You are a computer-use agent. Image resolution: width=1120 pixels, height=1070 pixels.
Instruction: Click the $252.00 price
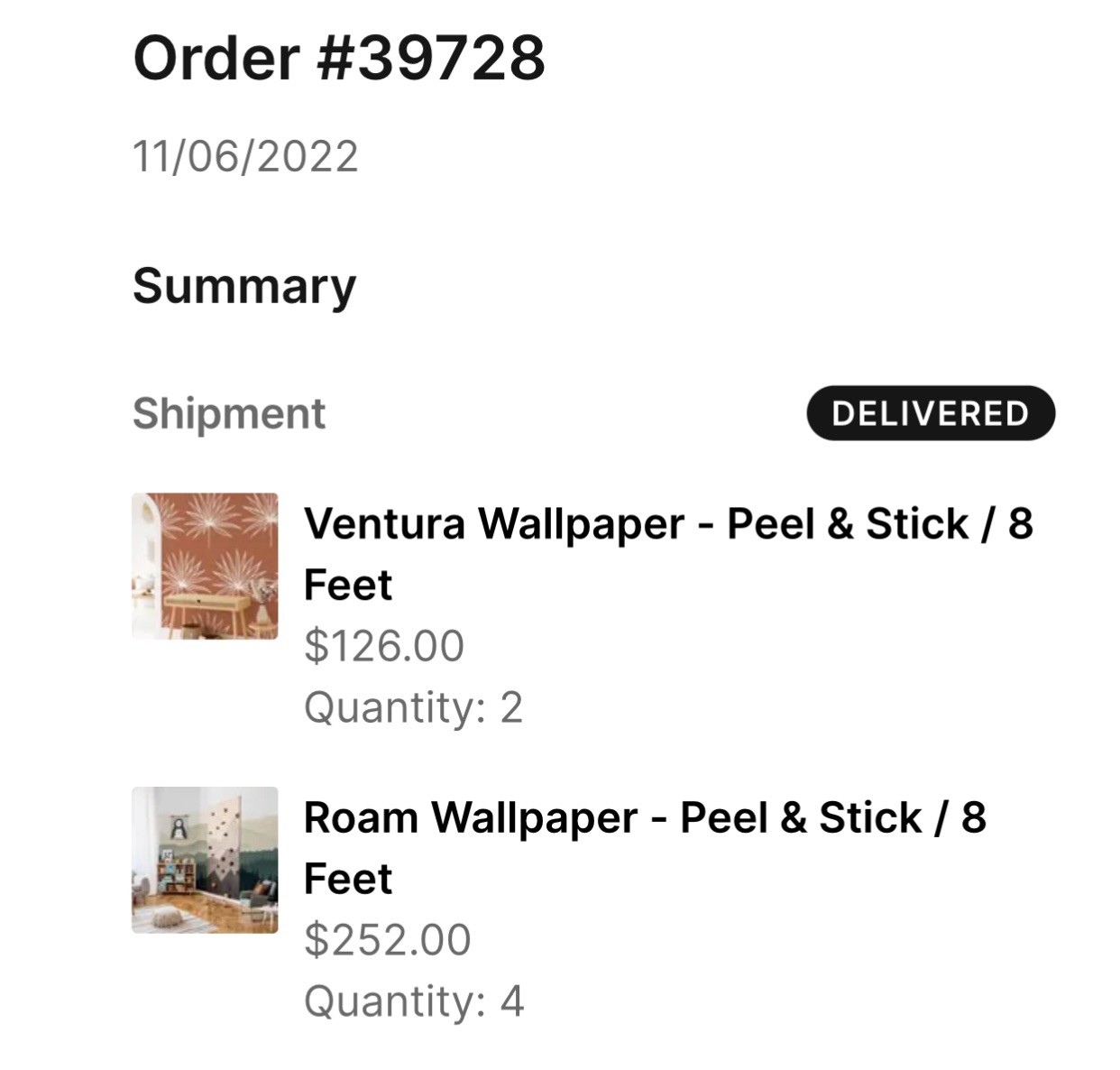click(x=388, y=940)
